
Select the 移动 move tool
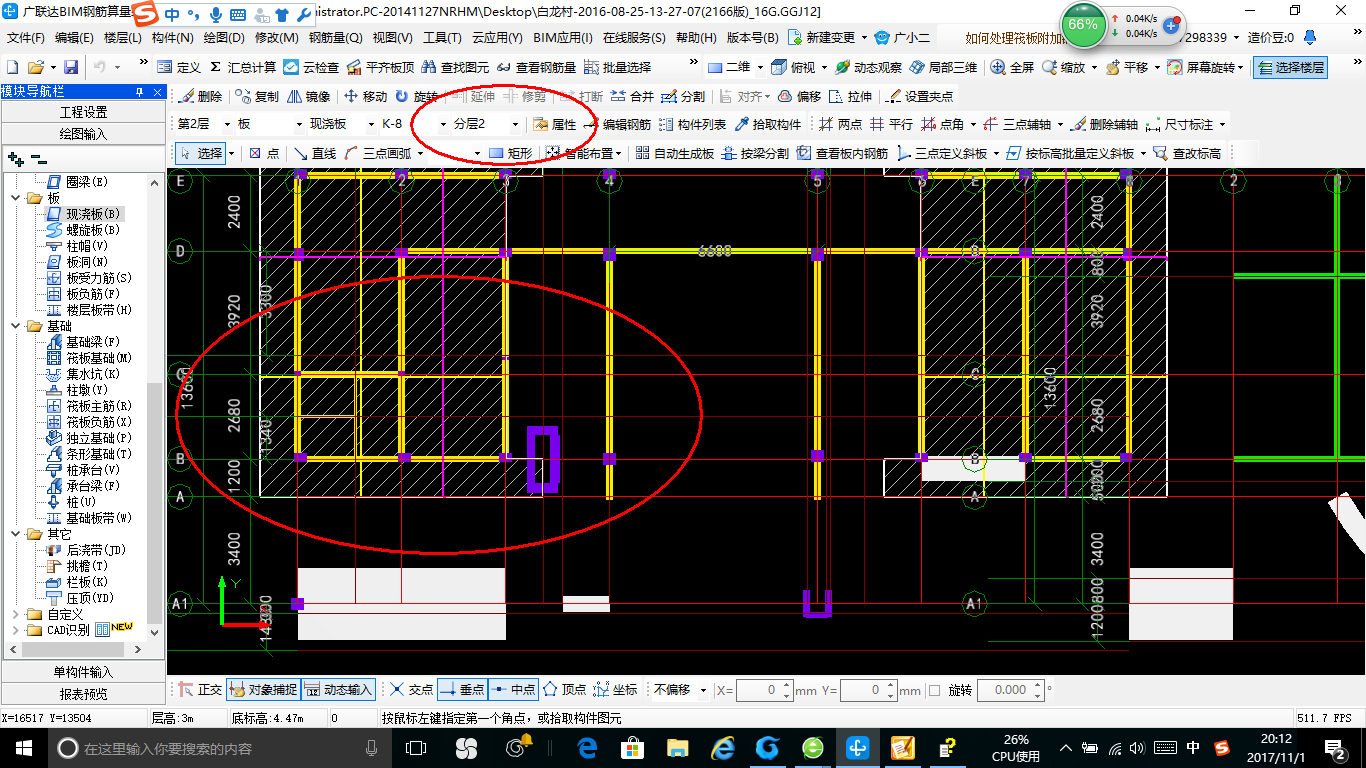pyautogui.click(x=365, y=97)
